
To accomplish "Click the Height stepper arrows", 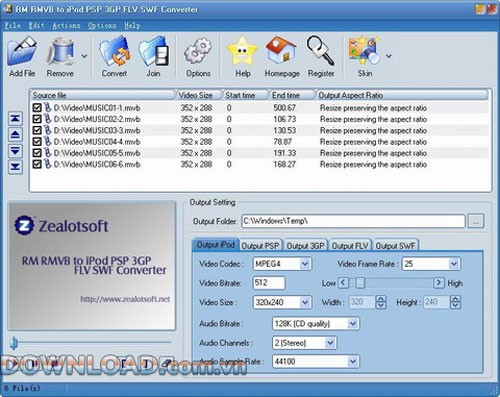I will pyautogui.click(x=455, y=302).
